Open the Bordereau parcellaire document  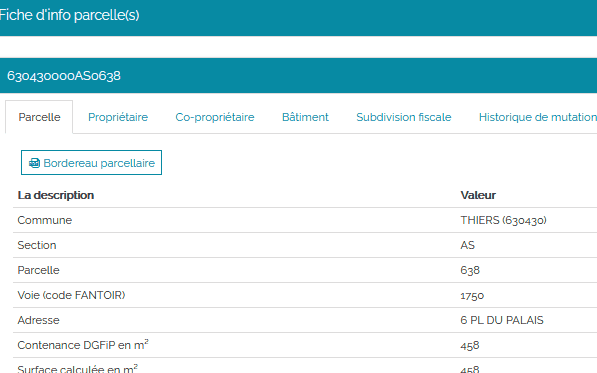[91, 163]
